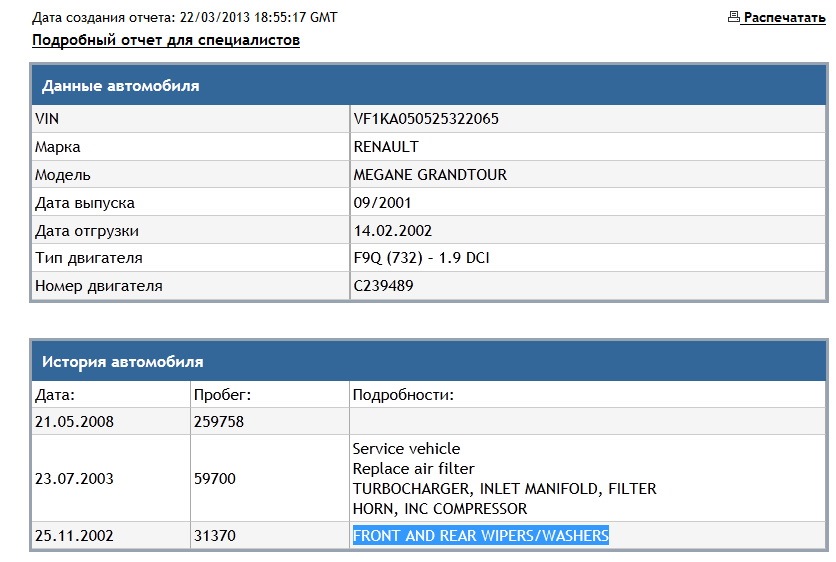Click the highlighted FRONT AND REAR WIPERS/WASHERS text
The height and width of the screenshot is (562, 836).
point(480,535)
